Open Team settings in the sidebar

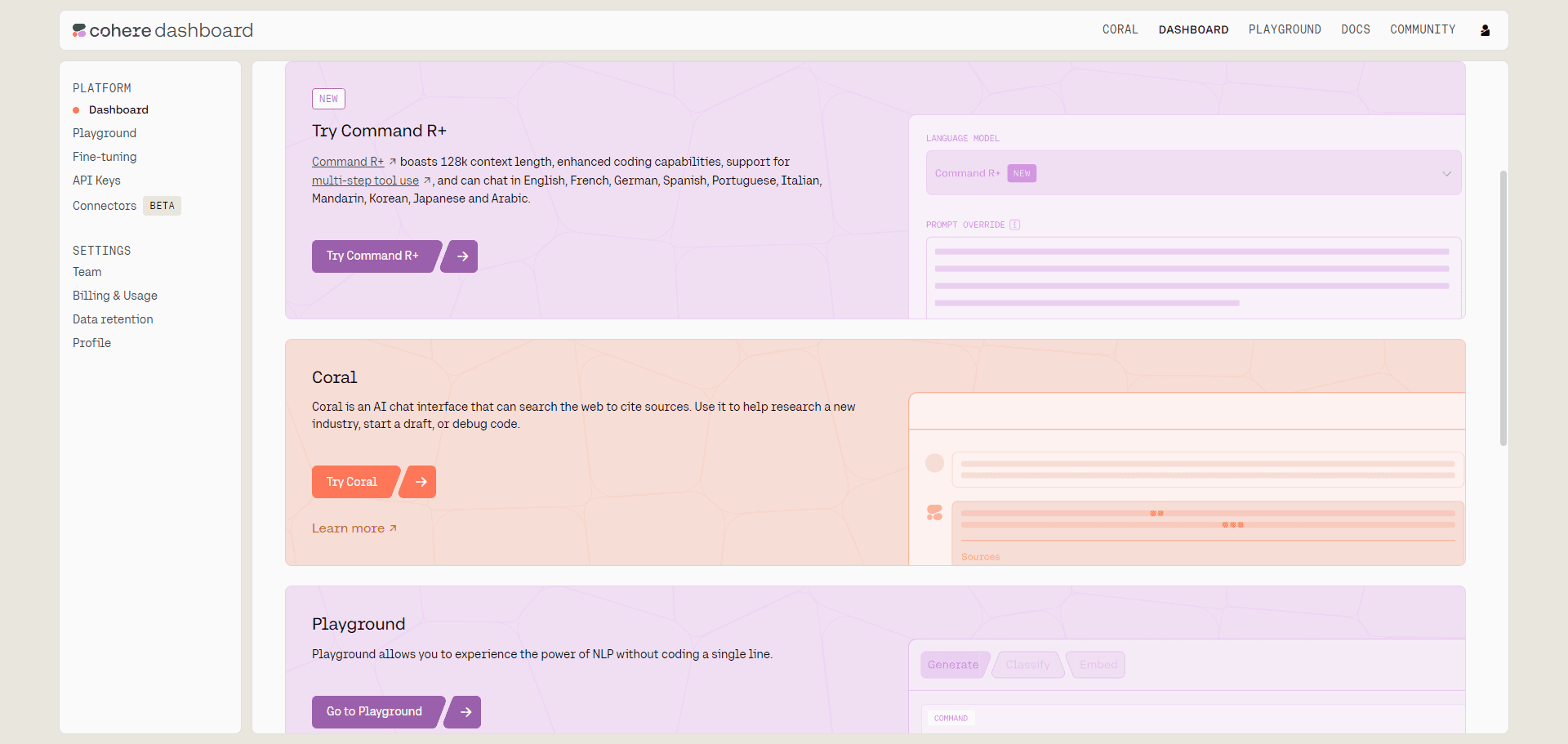click(87, 272)
